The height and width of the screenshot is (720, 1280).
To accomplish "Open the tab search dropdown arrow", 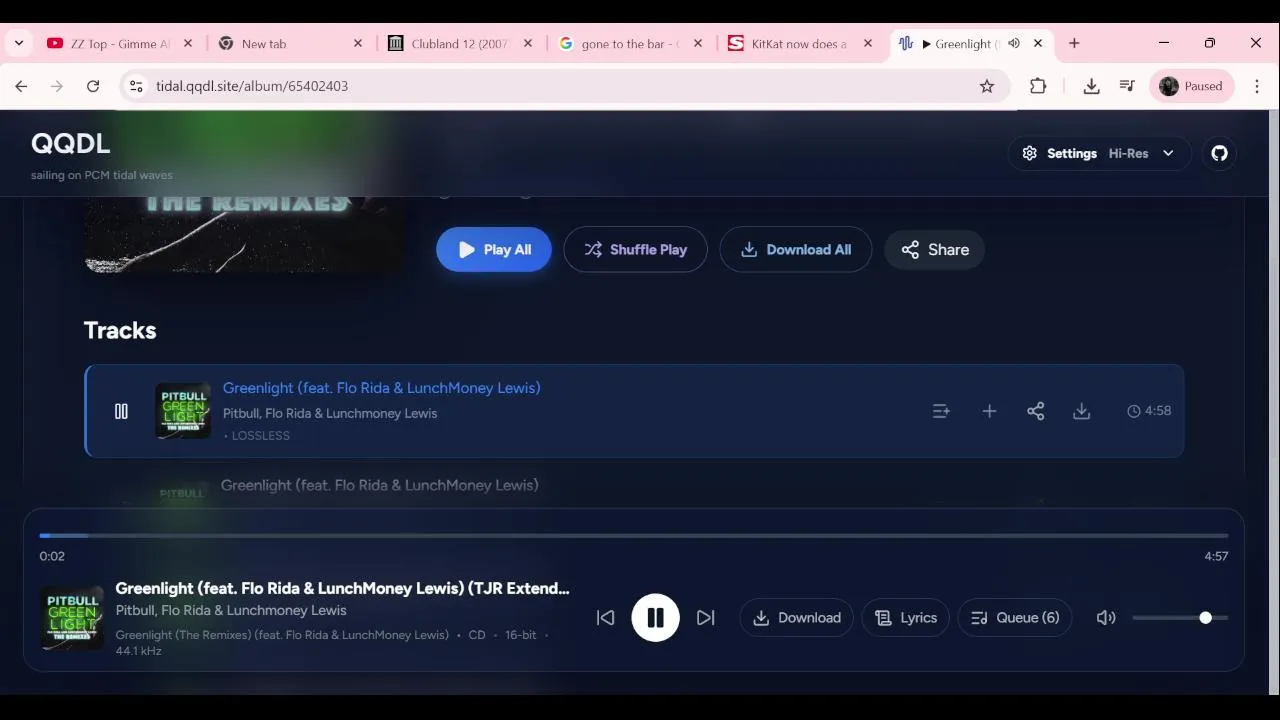I will (x=19, y=43).
